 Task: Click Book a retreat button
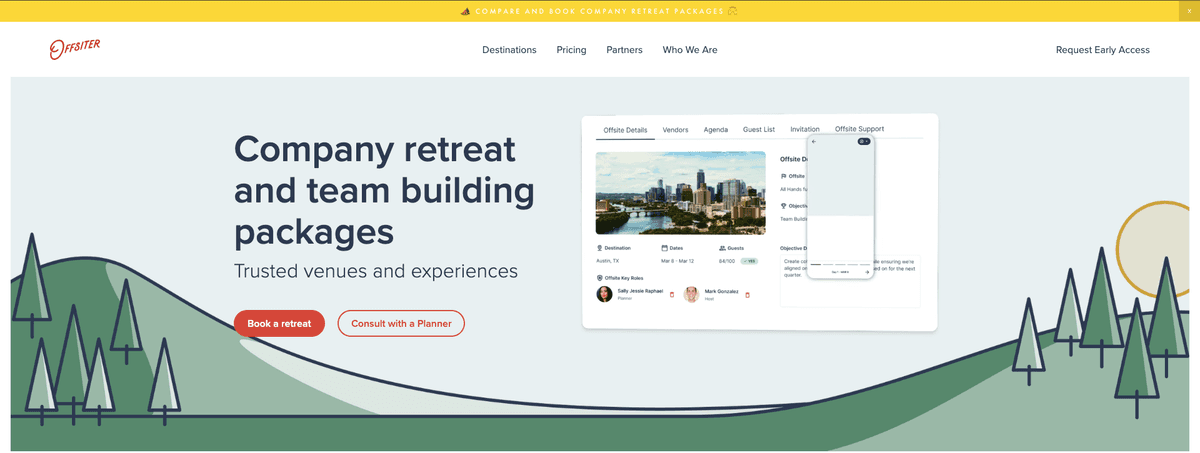point(279,323)
